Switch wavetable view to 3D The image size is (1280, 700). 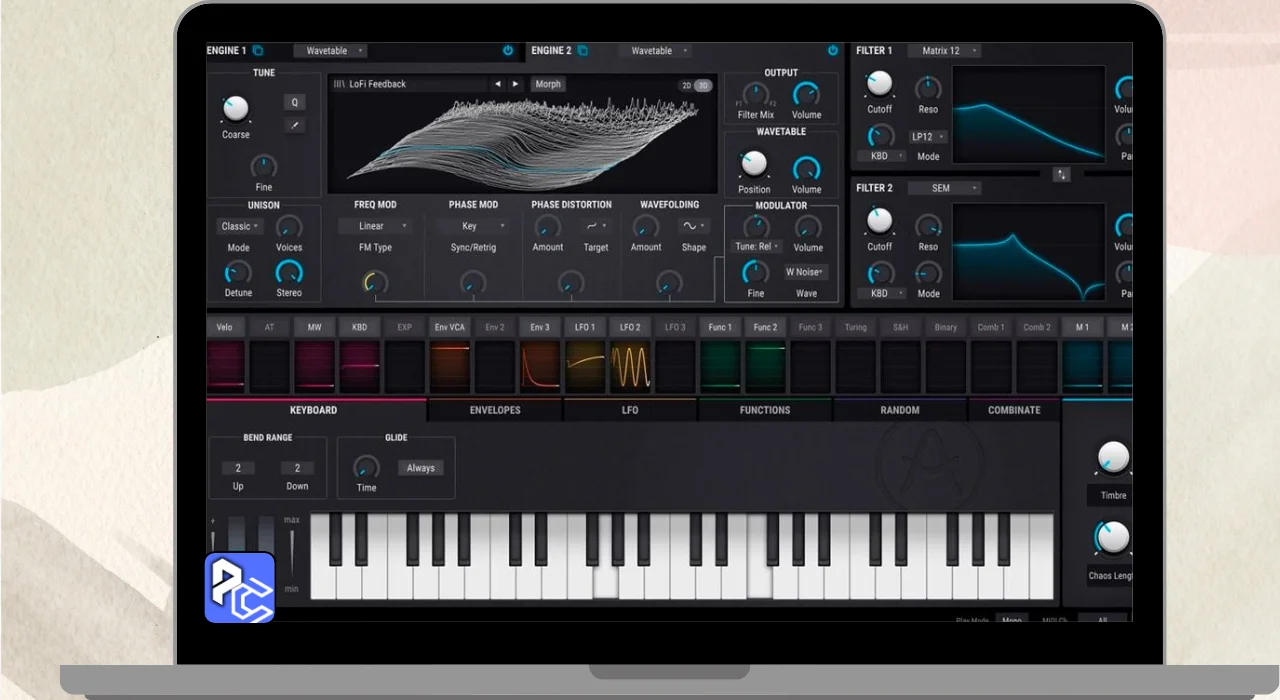[x=703, y=85]
